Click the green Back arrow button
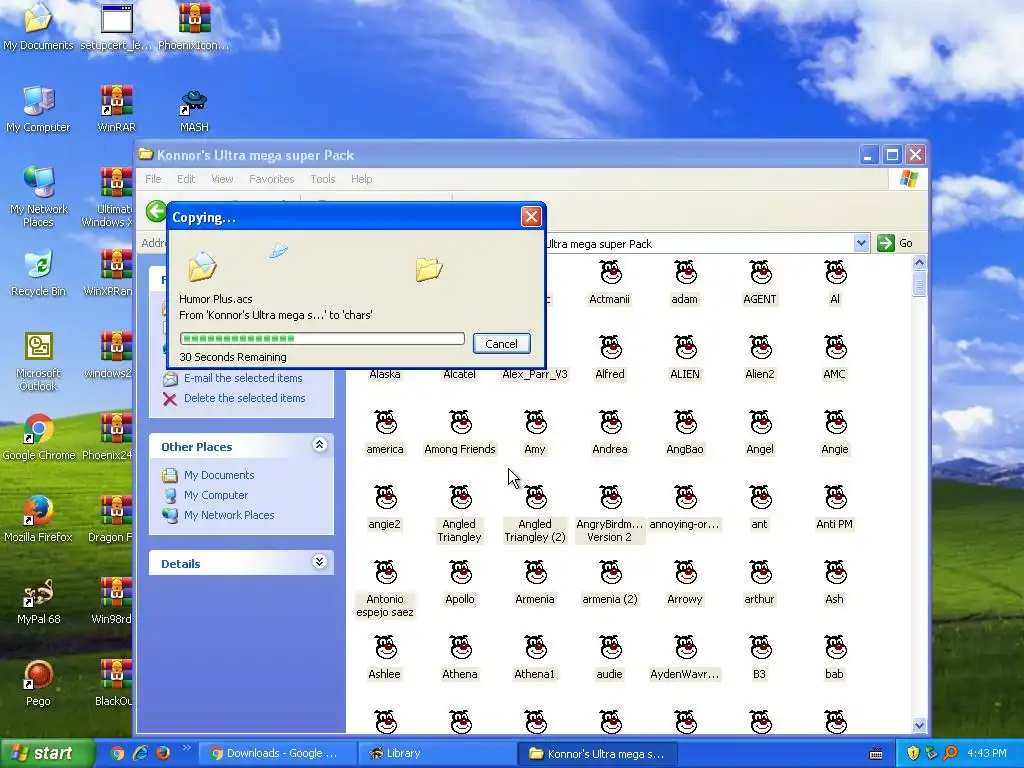Image resolution: width=1024 pixels, height=768 pixels. (x=156, y=212)
